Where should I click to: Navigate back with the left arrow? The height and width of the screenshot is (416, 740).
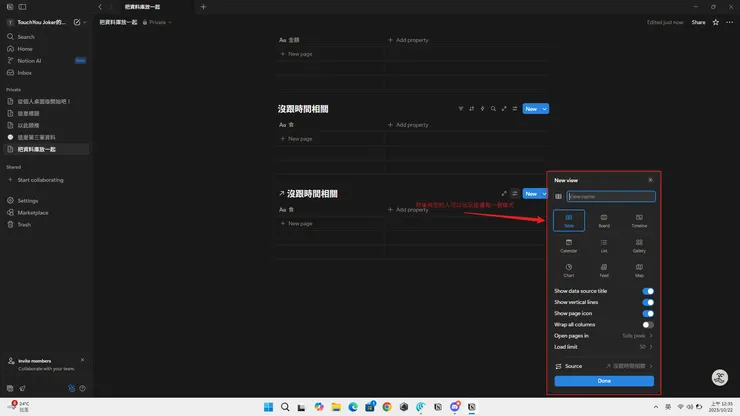click(100, 7)
